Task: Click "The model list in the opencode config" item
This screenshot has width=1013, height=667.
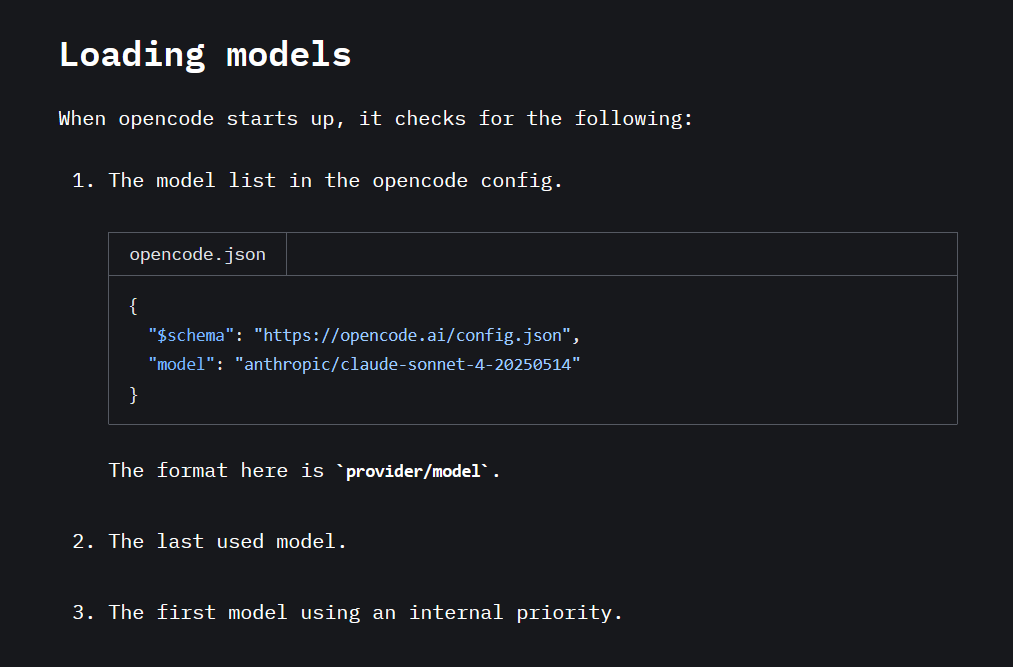Action: 335,180
